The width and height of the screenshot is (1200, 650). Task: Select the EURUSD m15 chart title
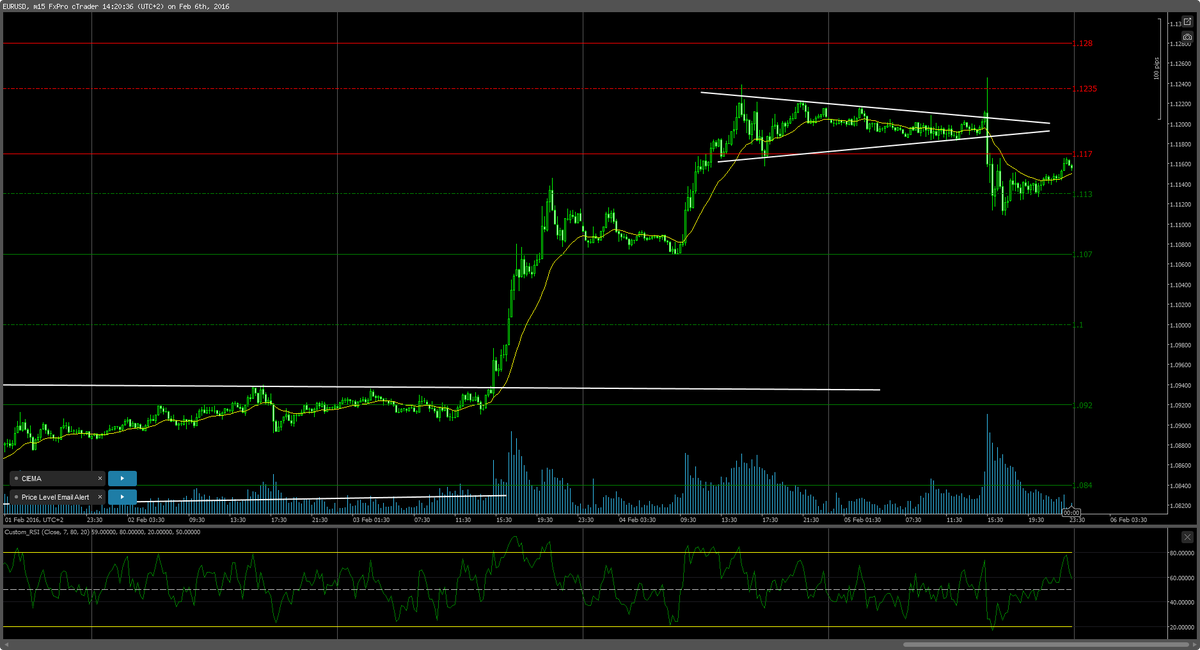click(x=60, y=6)
